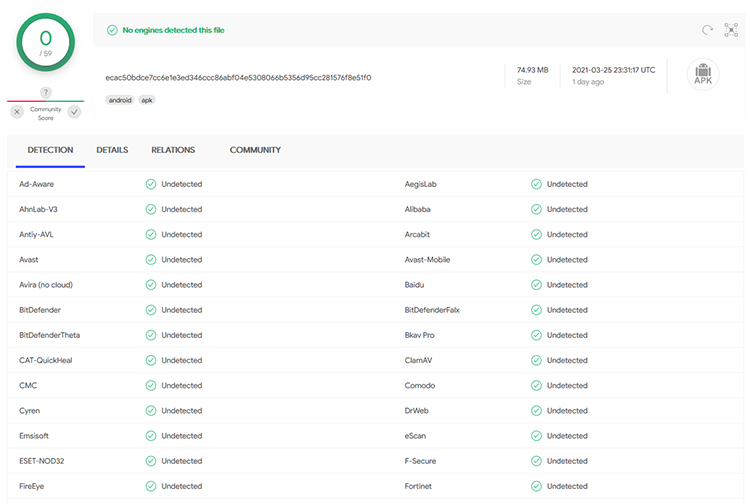Click the Undetected check icon for ClamAV
The height and width of the screenshot is (504, 750).
point(536,360)
